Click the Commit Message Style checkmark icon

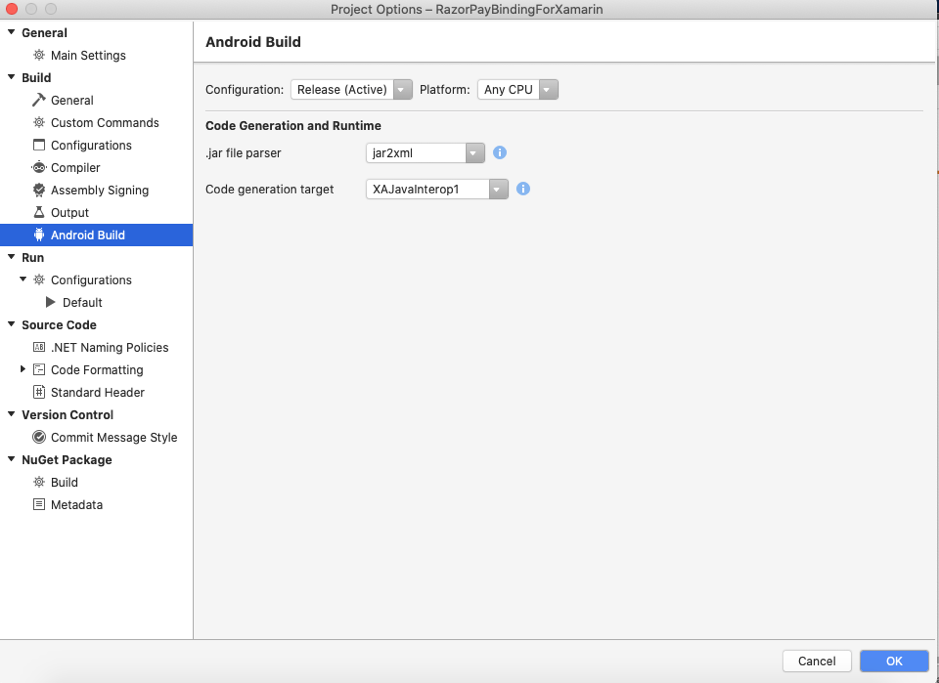coord(39,437)
